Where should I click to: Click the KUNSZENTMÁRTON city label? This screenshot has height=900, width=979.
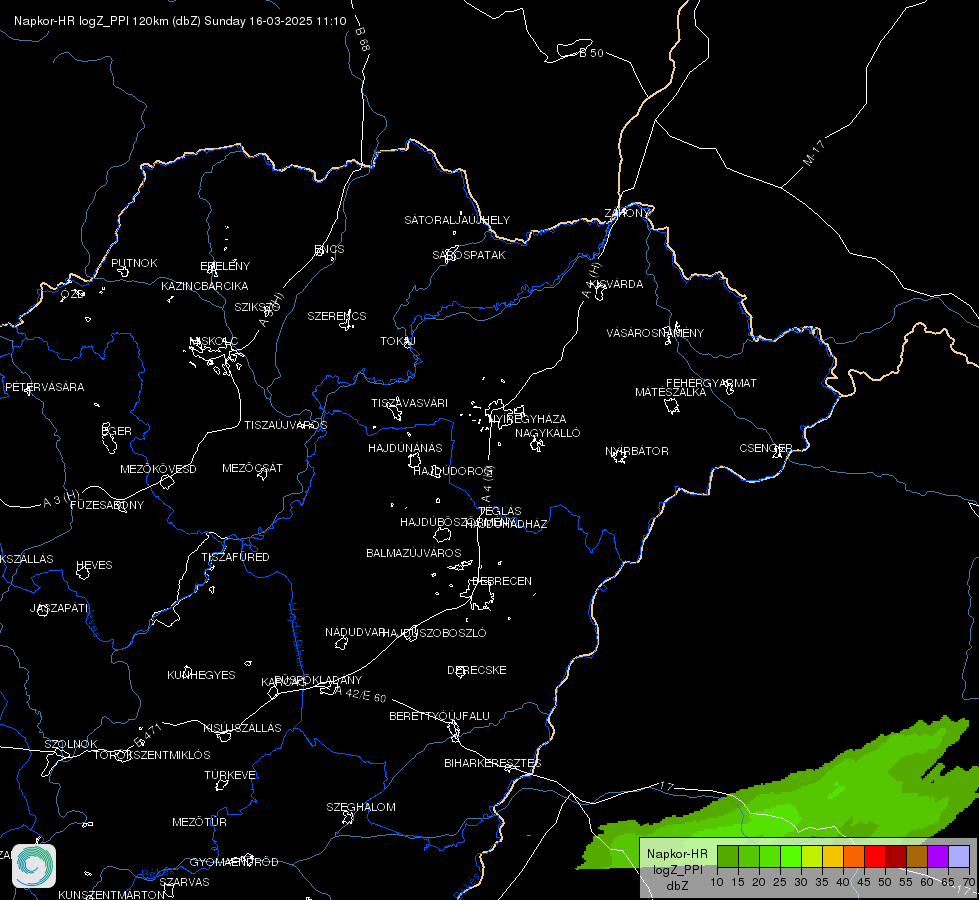(x=112, y=894)
